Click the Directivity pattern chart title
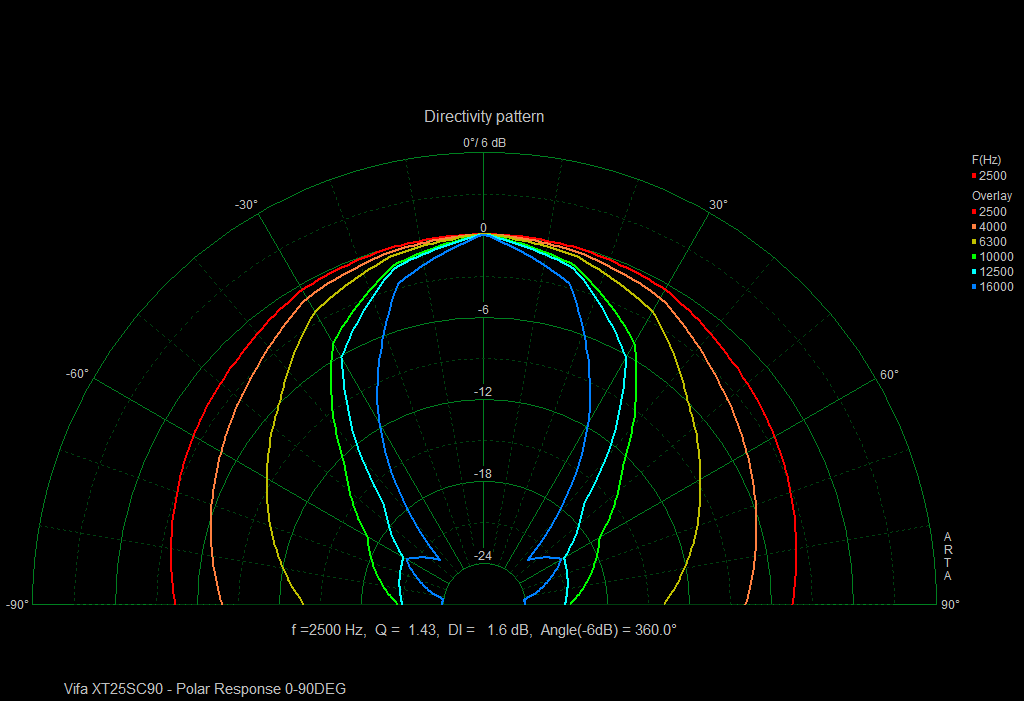This screenshot has width=1024, height=701. [x=484, y=117]
